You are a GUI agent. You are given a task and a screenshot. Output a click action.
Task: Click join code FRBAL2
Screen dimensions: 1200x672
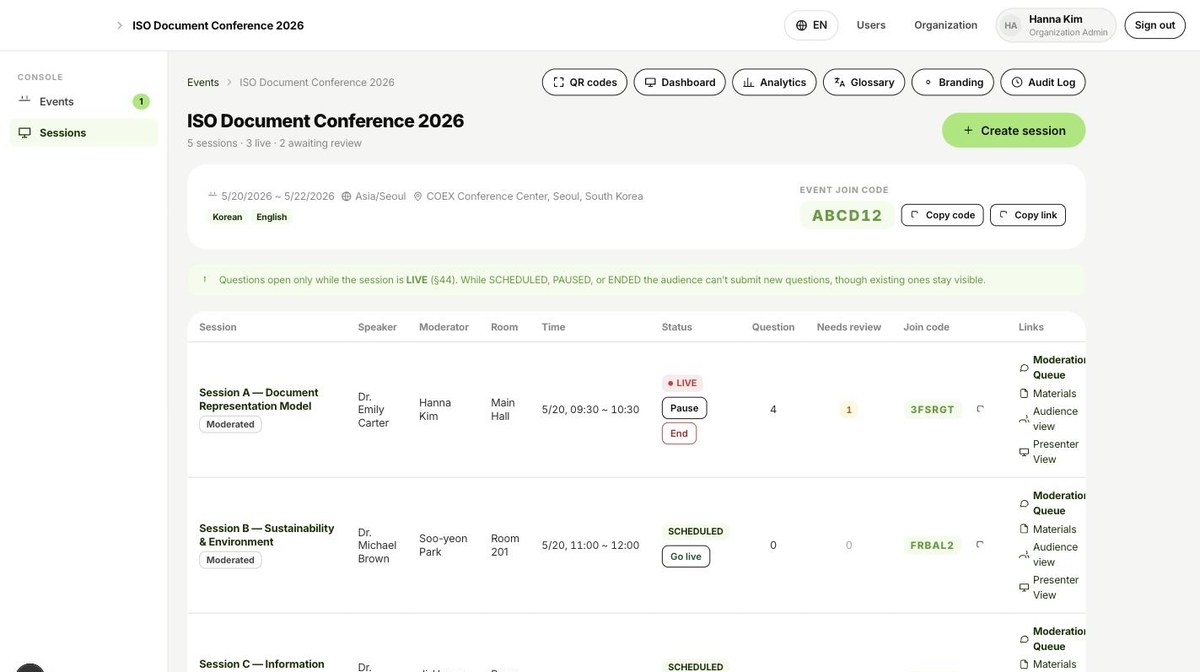[x=932, y=545]
